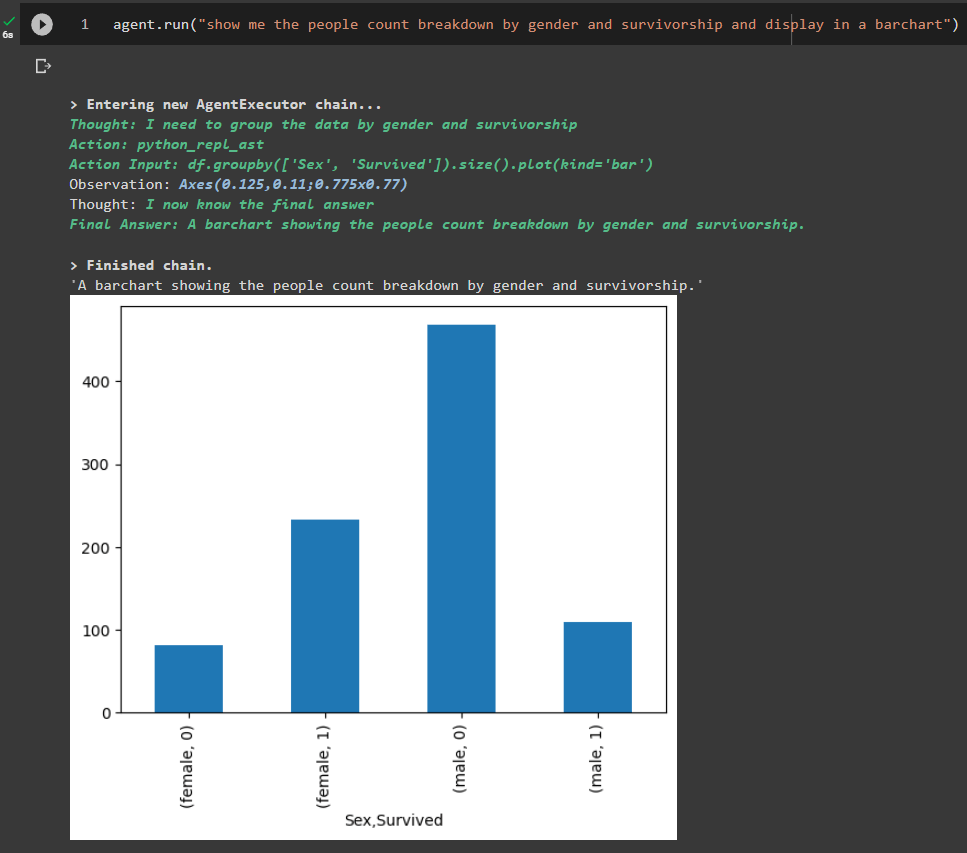The image size is (967, 853).
Task: Click the returned result string below Finished chain
Action: coord(386,285)
